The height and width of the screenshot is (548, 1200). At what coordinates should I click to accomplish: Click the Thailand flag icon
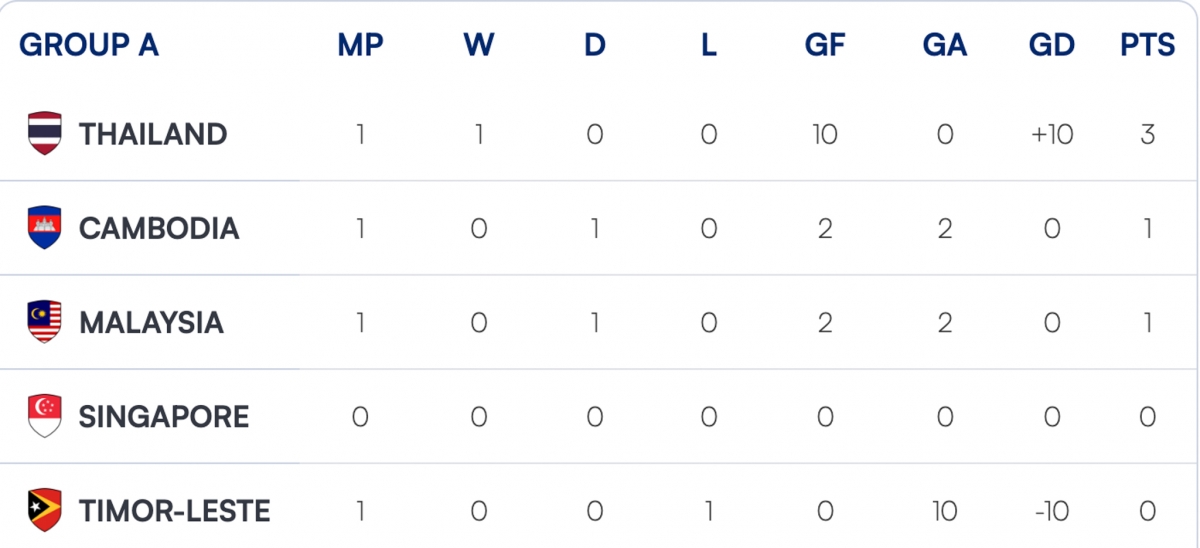pyautogui.click(x=45, y=134)
